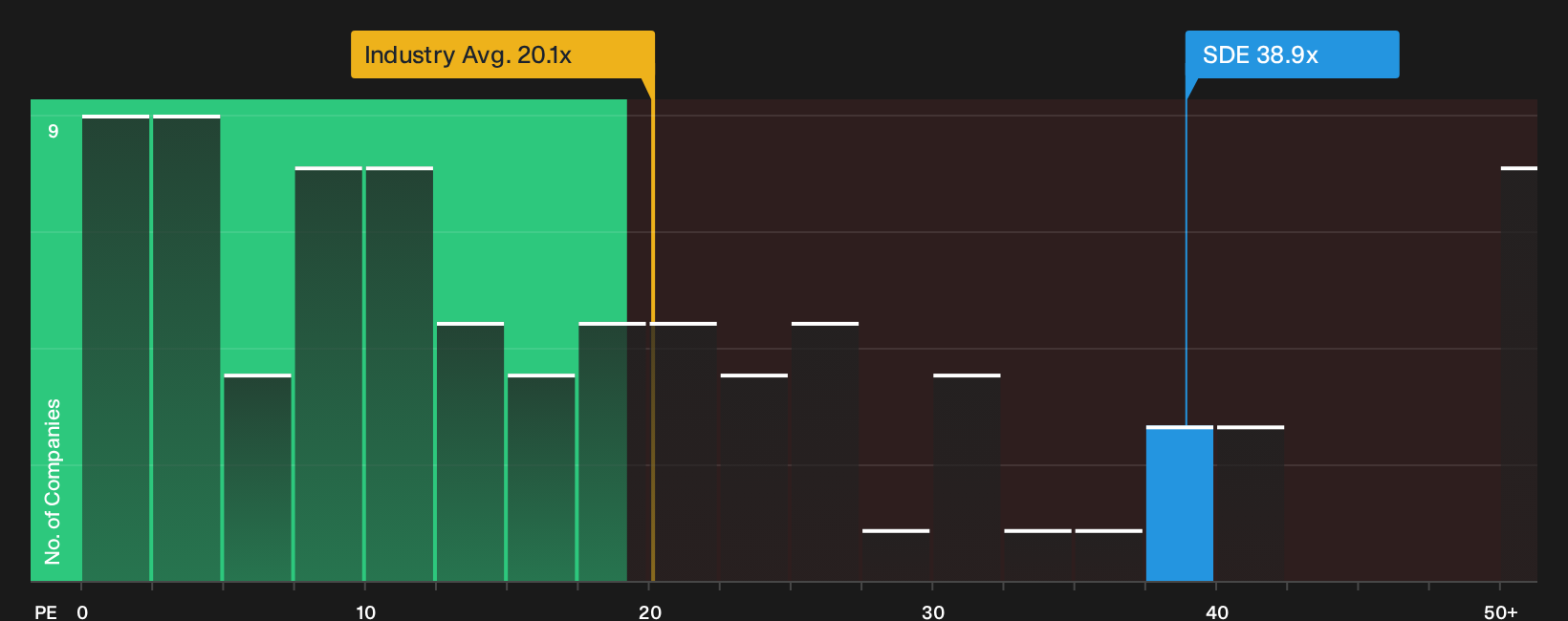Click the y-axis value 9
The width and height of the screenshot is (1568, 621).
click(x=54, y=131)
